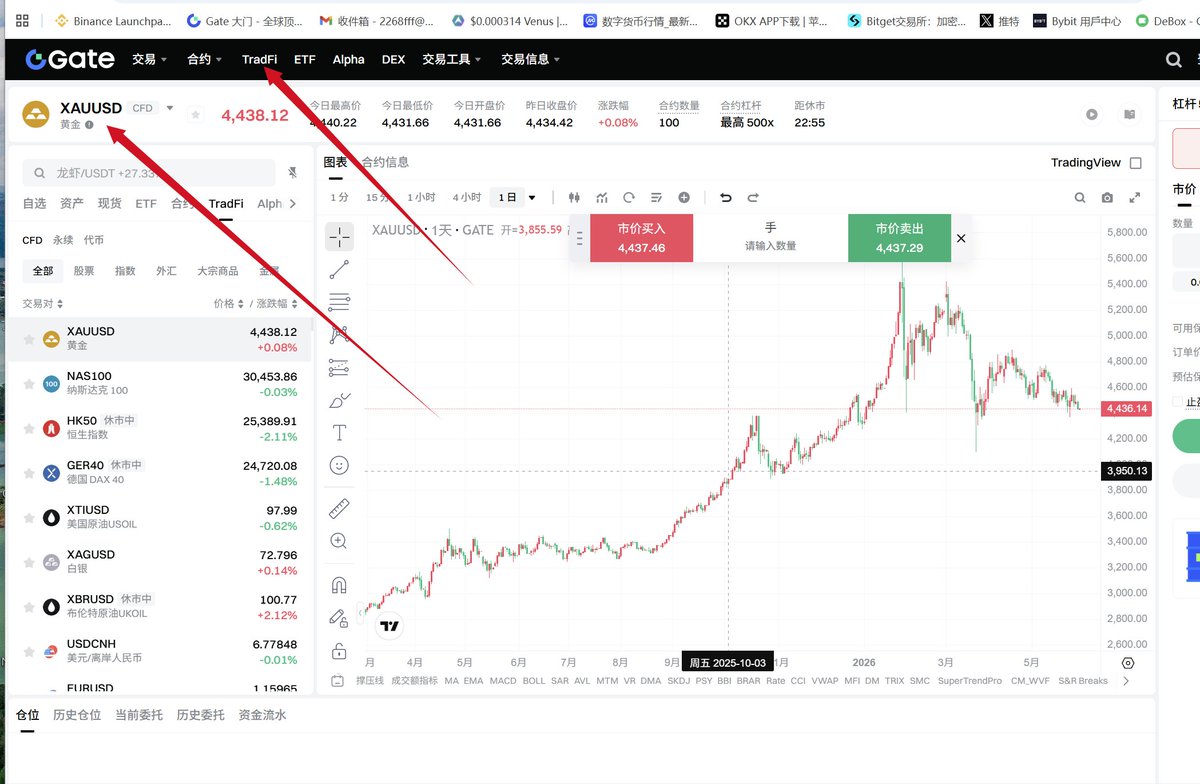This screenshot has width=1200, height=784.
Task: Favorite GER40 with its star
Action: (29, 473)
